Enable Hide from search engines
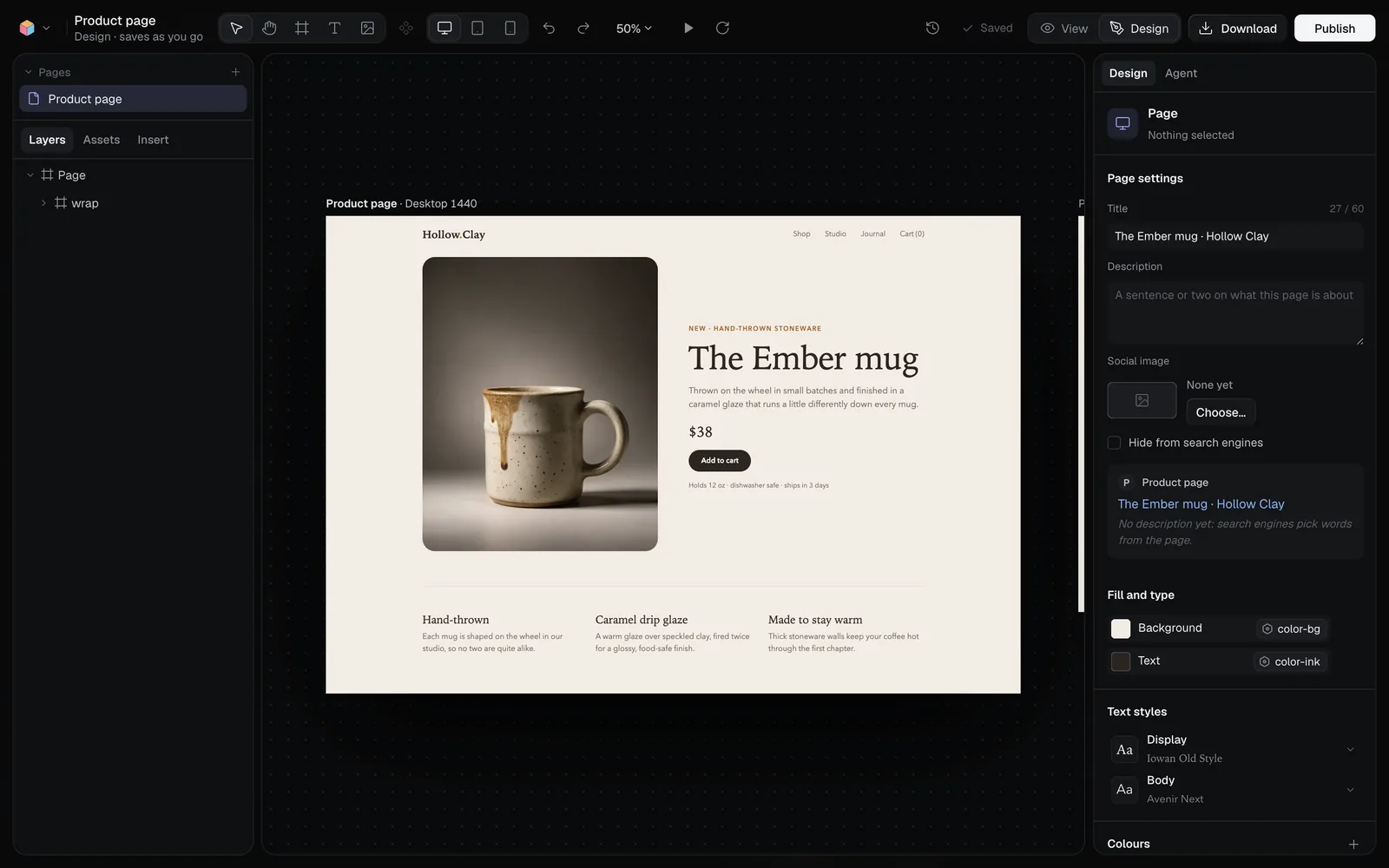1389x868 pixels. tap(1114, 443)
